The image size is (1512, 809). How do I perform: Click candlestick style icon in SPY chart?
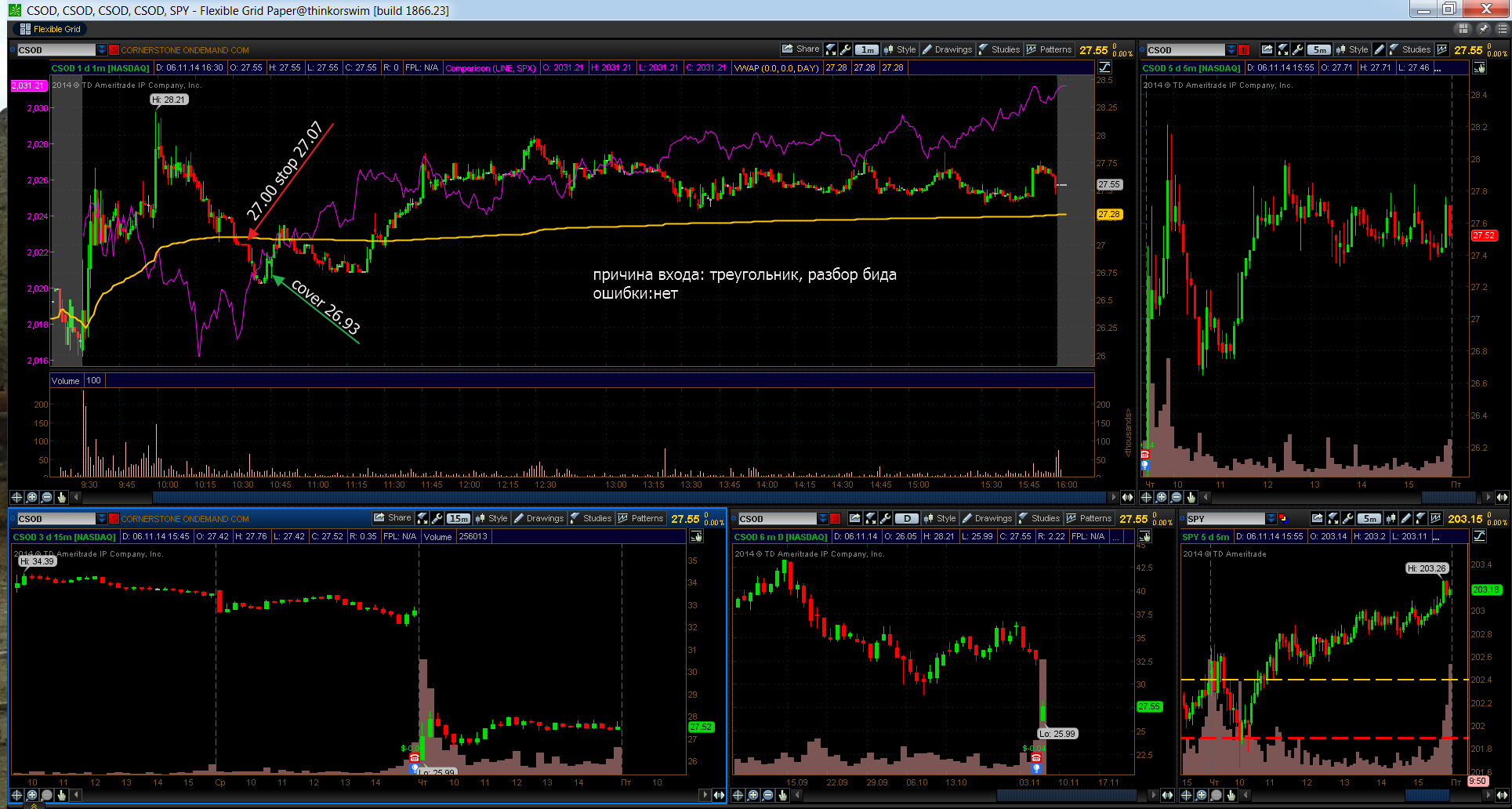click(x=1391, y=518)
